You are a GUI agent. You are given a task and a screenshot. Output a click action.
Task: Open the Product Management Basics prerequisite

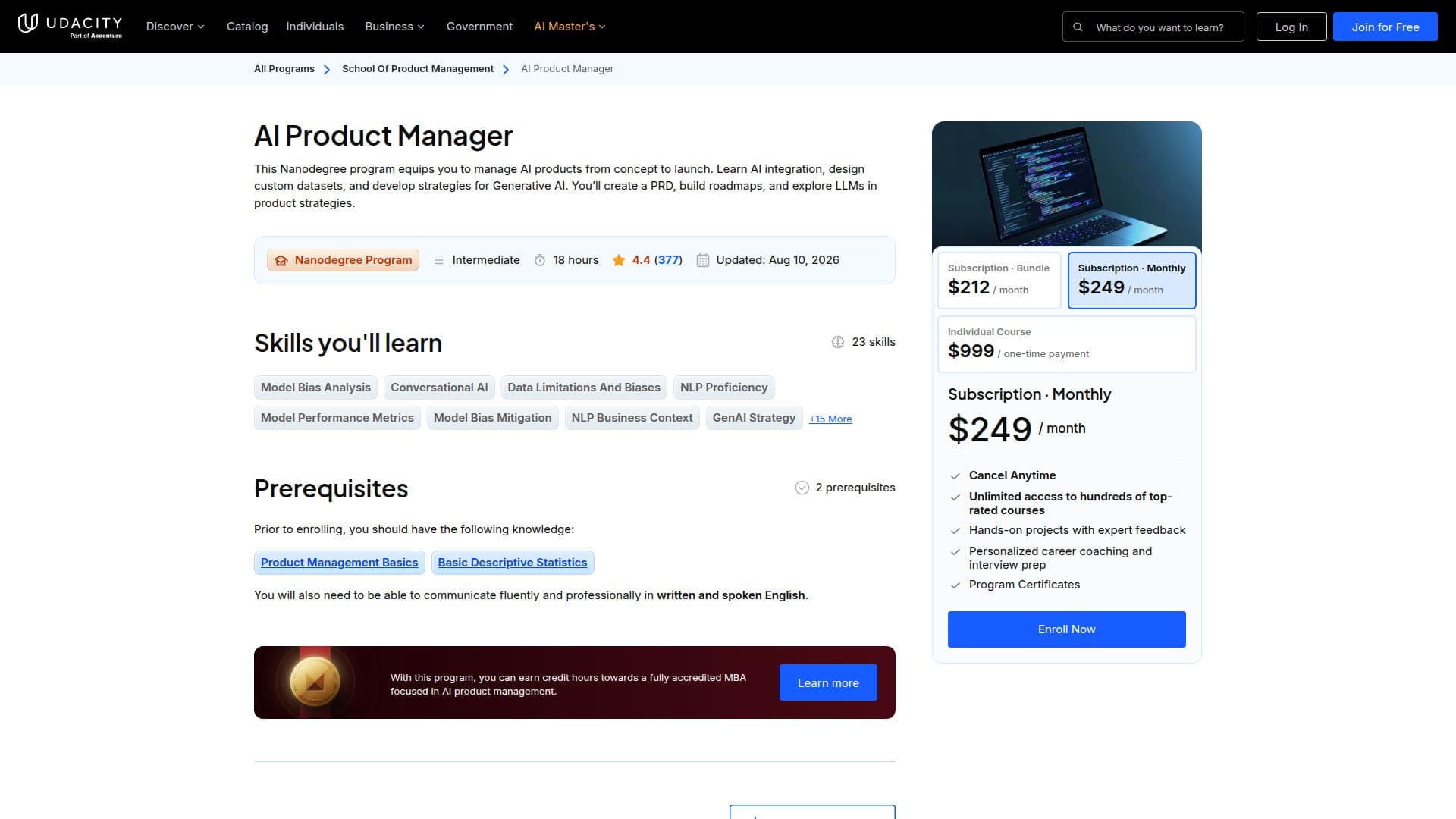pyautogui.click(x=339, y=563)
